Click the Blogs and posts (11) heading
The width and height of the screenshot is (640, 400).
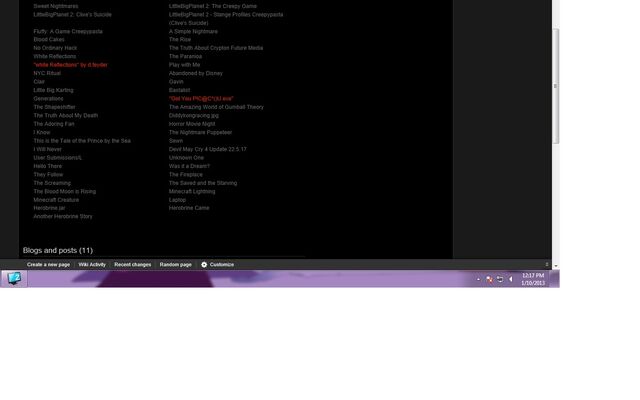point(58,250)
